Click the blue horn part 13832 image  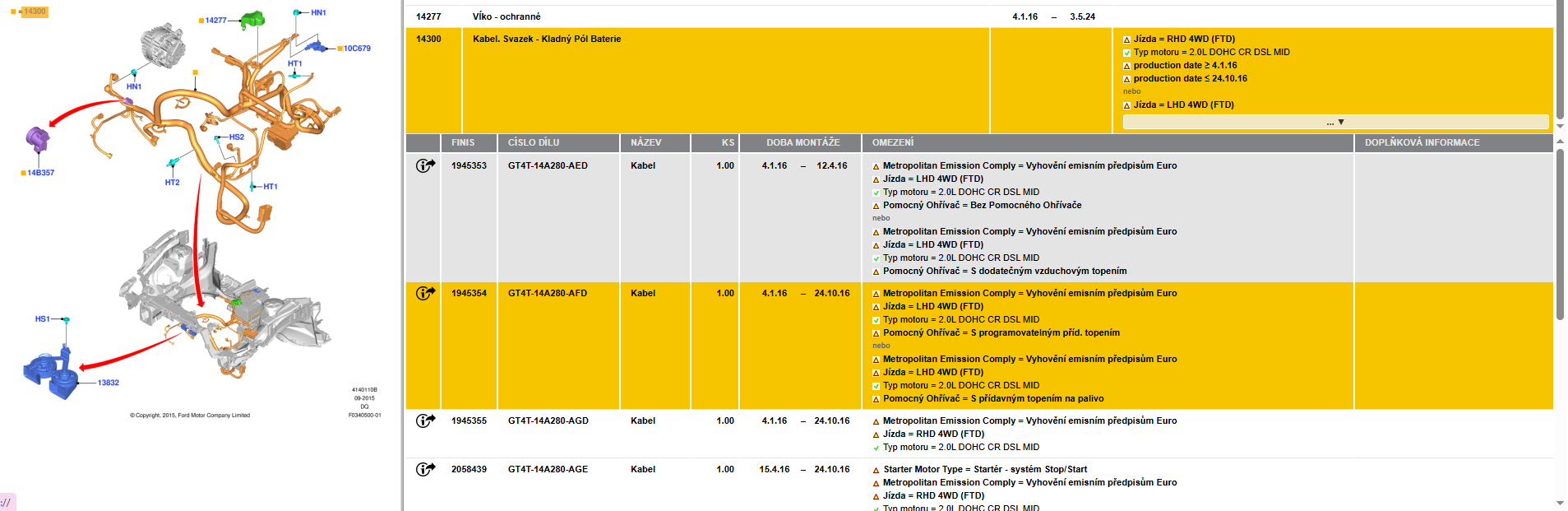(x=51, y=375)
